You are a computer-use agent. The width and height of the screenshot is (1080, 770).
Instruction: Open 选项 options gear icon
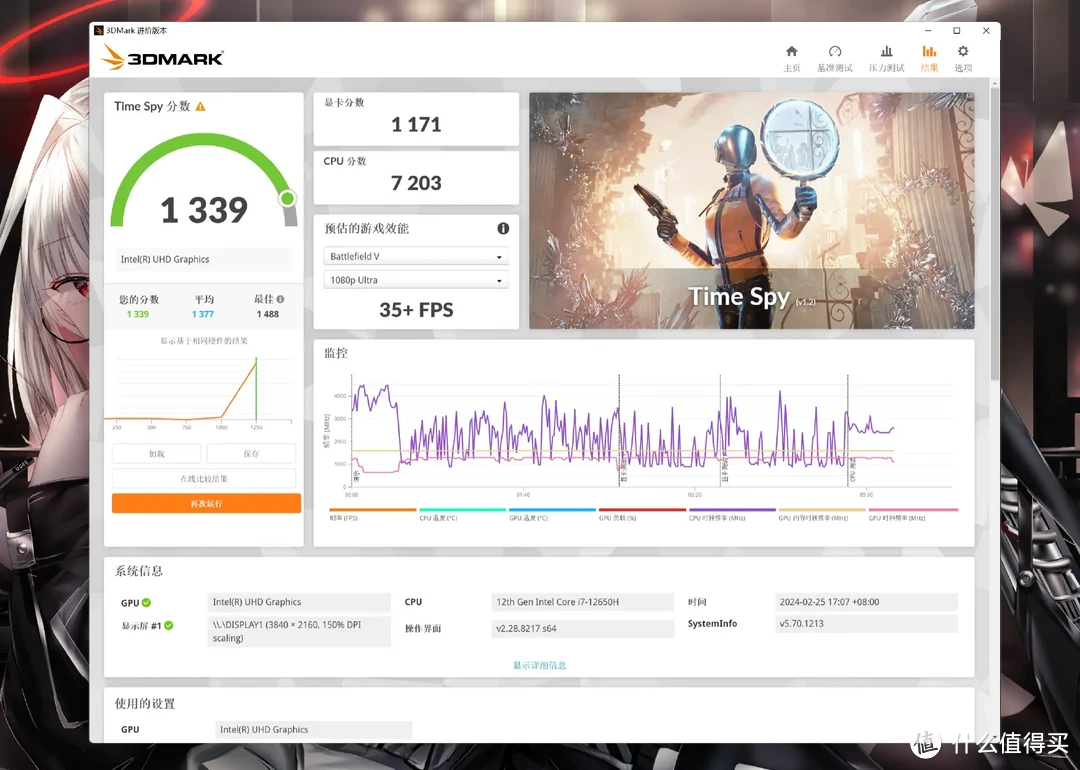click(x=963, y=52)
